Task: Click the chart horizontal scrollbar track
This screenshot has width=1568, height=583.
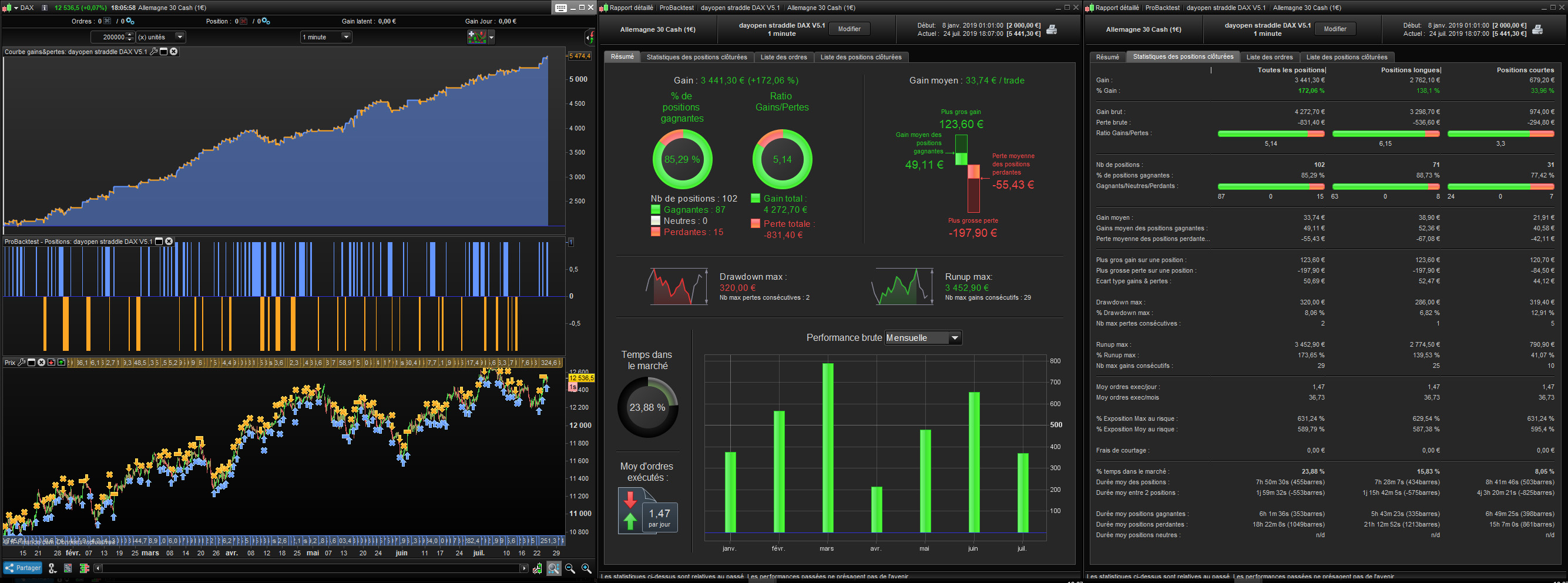Action: (310, 568)
